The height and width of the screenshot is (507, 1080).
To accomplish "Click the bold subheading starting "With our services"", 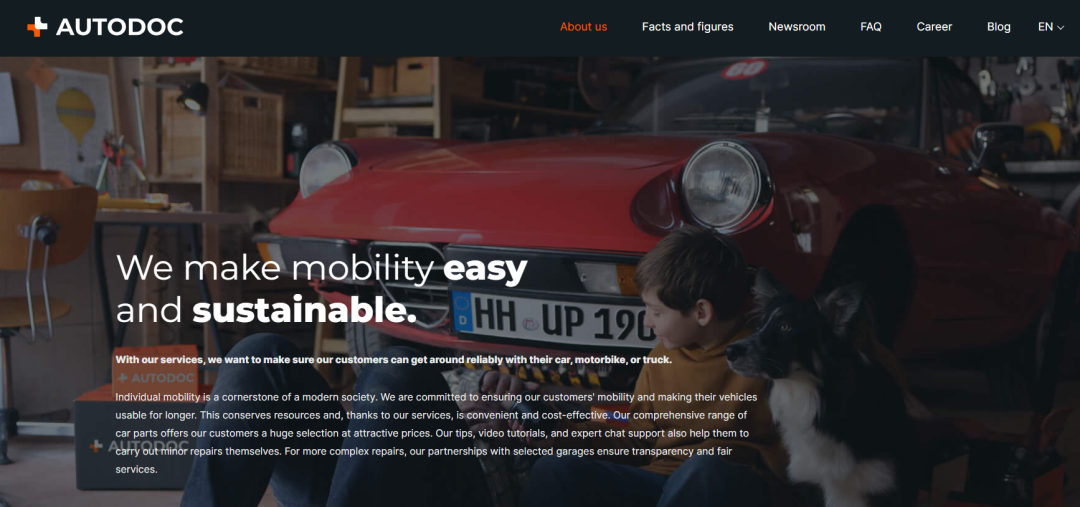I will [x=393, y=360].
